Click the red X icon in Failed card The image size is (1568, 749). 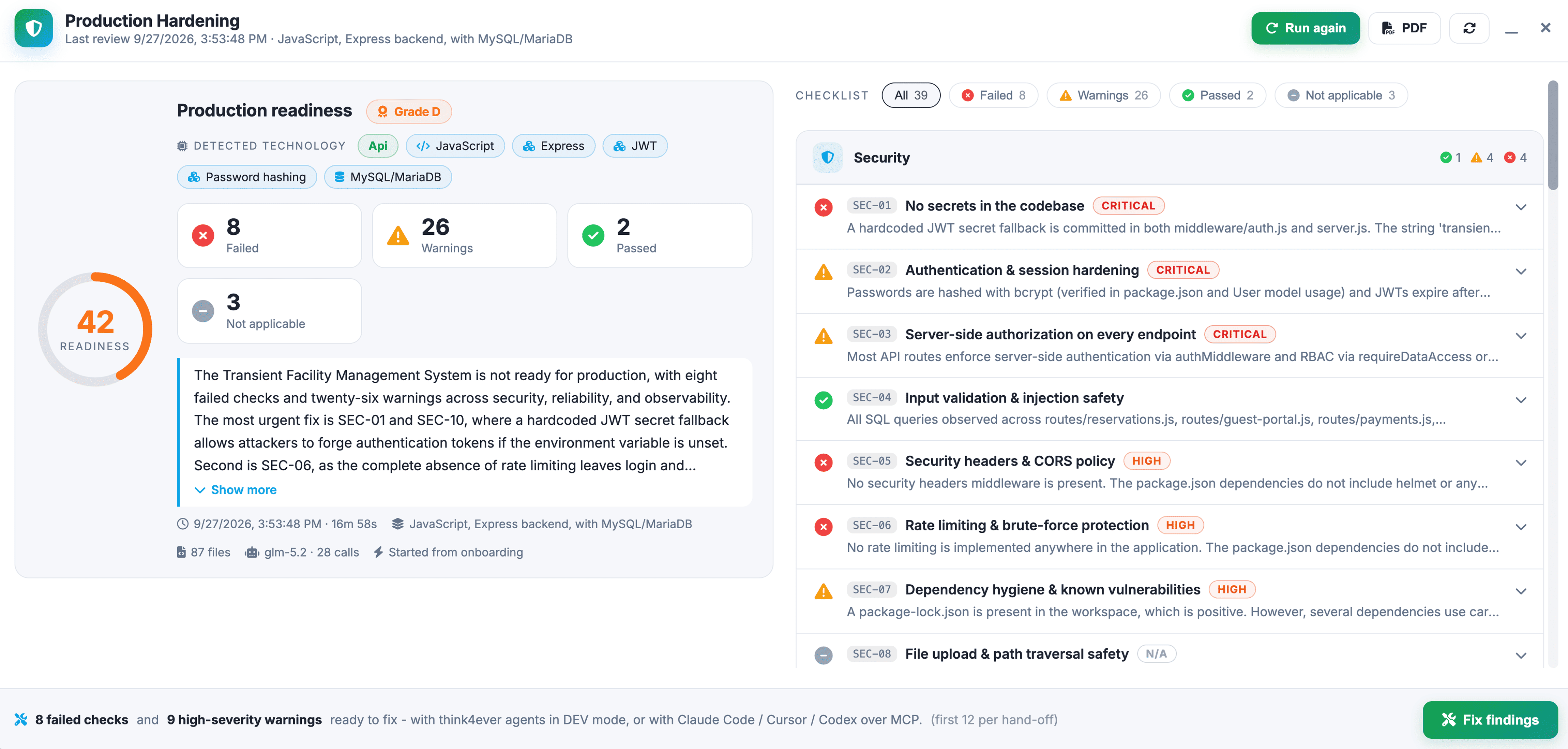[203, 236]
